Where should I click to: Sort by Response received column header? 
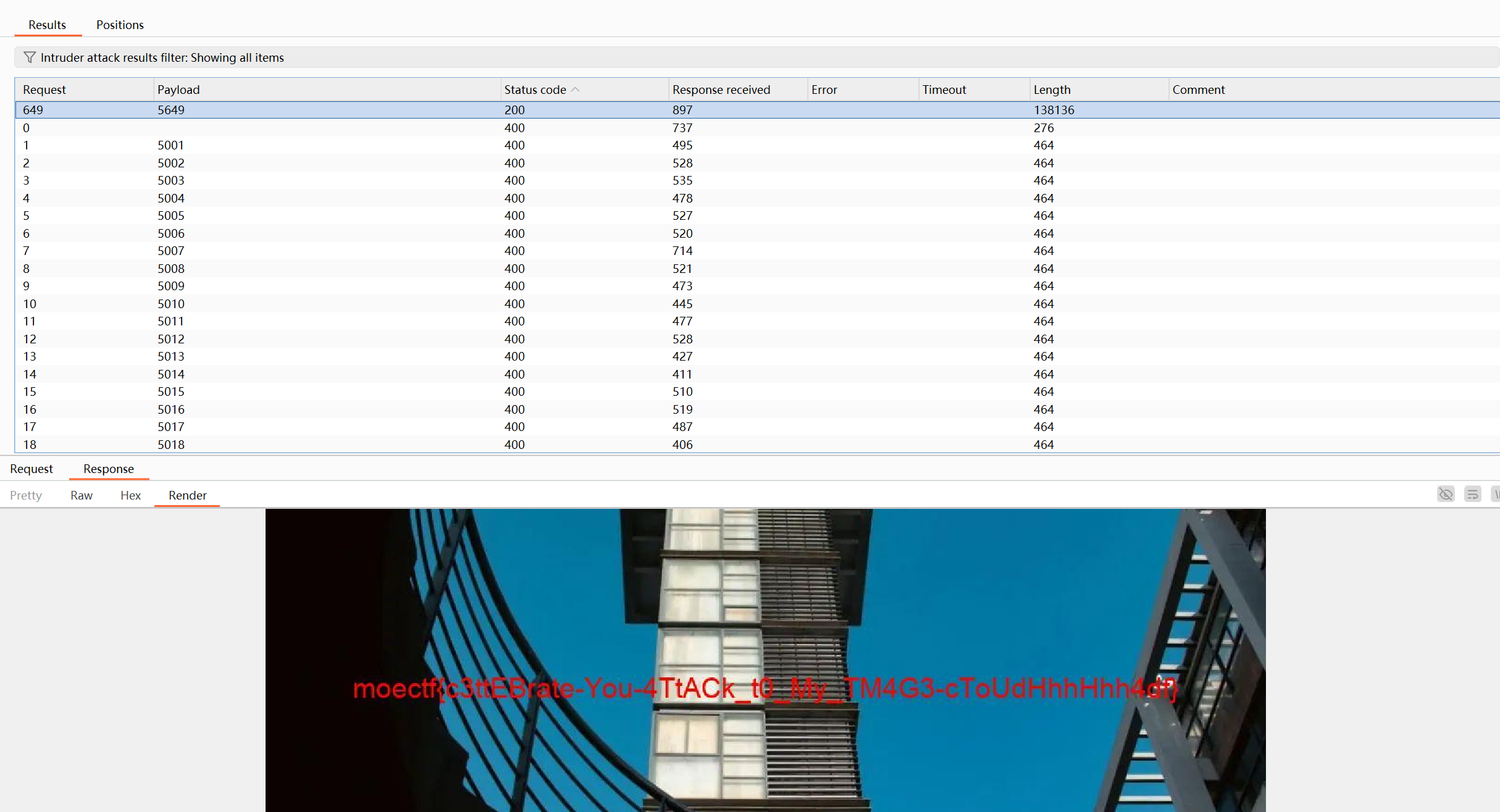click(x=721, y=90)
